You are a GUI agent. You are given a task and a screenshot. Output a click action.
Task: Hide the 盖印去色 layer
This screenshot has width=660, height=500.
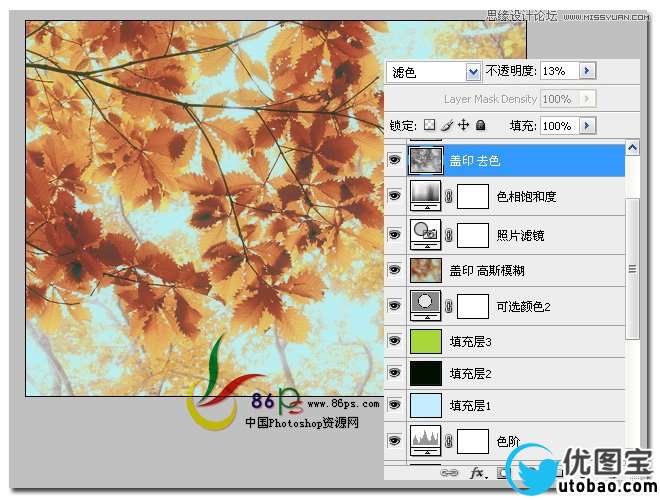(394, 160)
